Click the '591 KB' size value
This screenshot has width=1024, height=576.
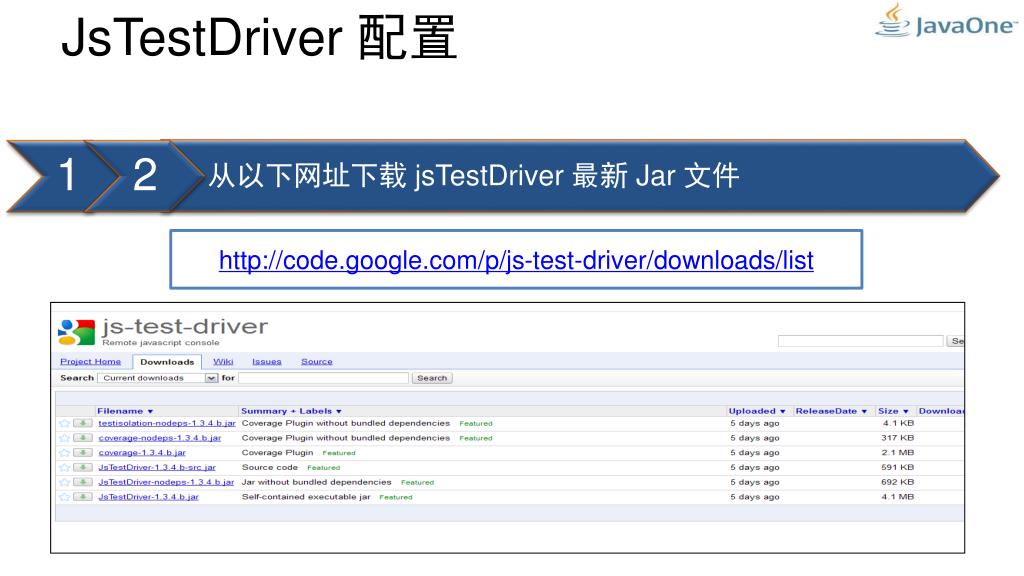[x=897, y=468]
